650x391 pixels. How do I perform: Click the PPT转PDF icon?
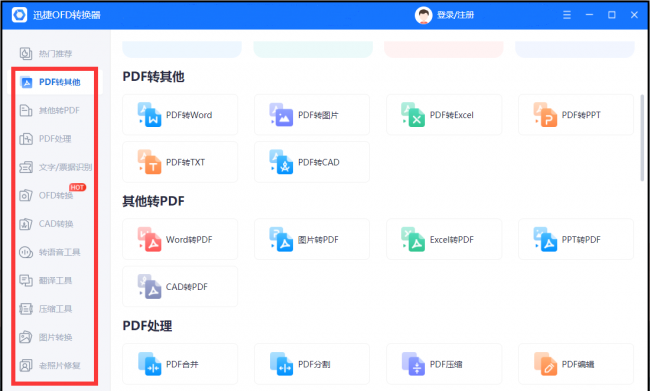(545, 239)
